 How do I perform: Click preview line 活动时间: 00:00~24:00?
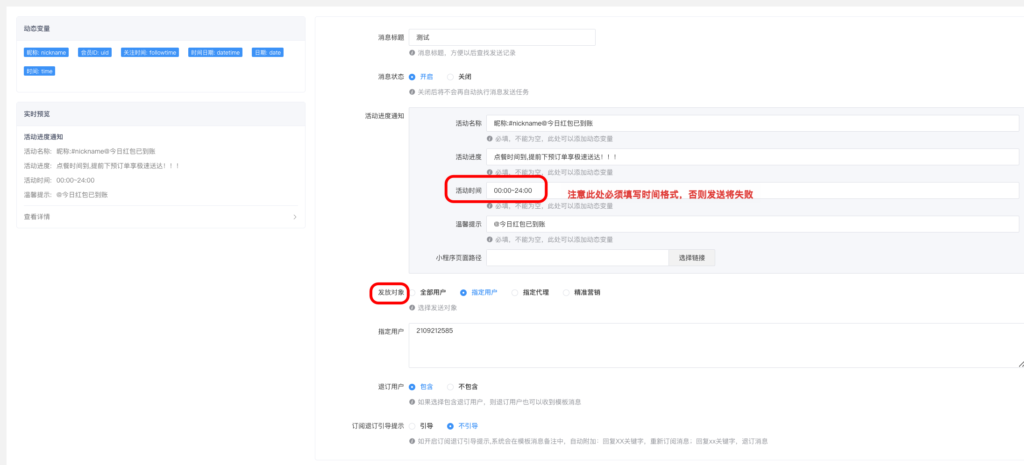click(59, 180)
